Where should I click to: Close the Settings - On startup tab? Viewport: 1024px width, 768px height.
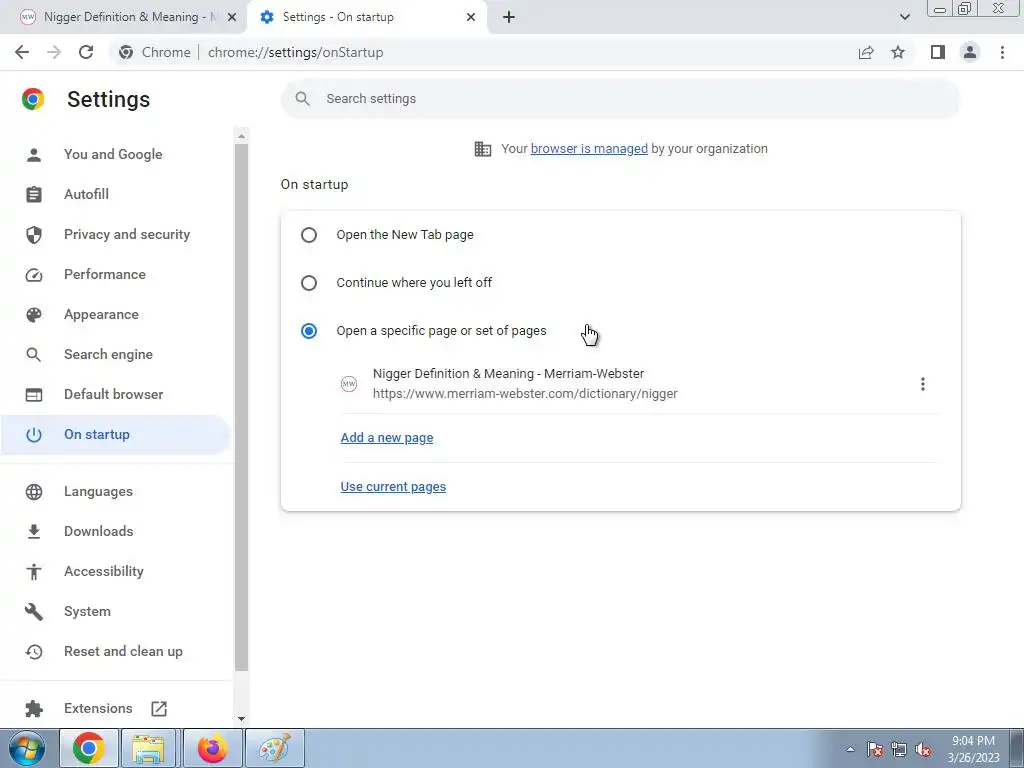click(471, 17)
